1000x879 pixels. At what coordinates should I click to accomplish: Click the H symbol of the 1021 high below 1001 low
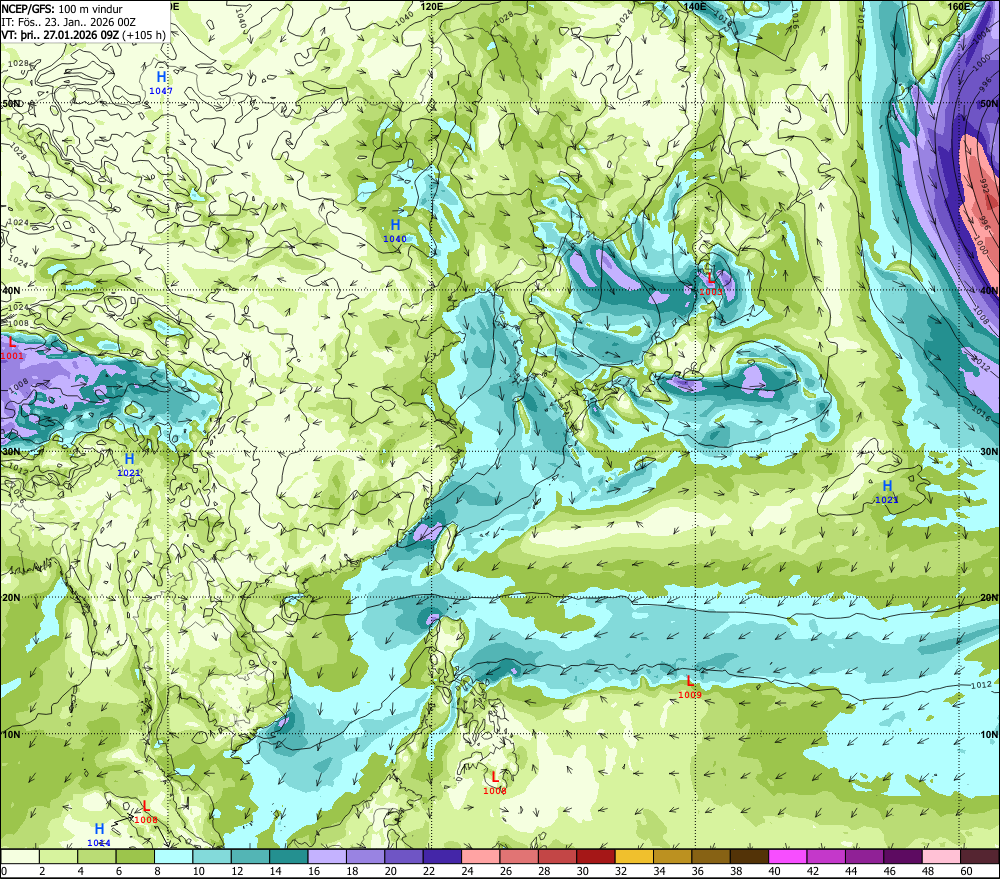point(129,459)
